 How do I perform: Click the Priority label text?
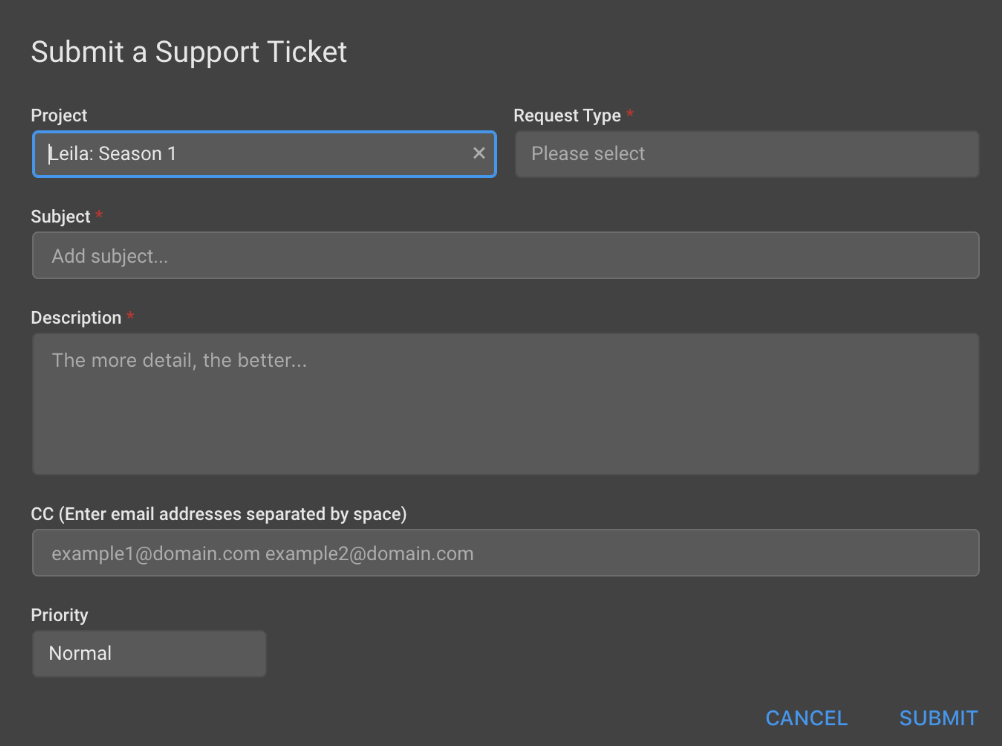click(60, 615)
